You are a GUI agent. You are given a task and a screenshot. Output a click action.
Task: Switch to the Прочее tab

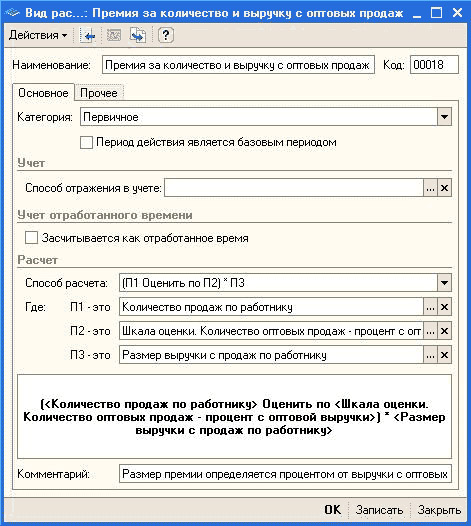point(99,93)
